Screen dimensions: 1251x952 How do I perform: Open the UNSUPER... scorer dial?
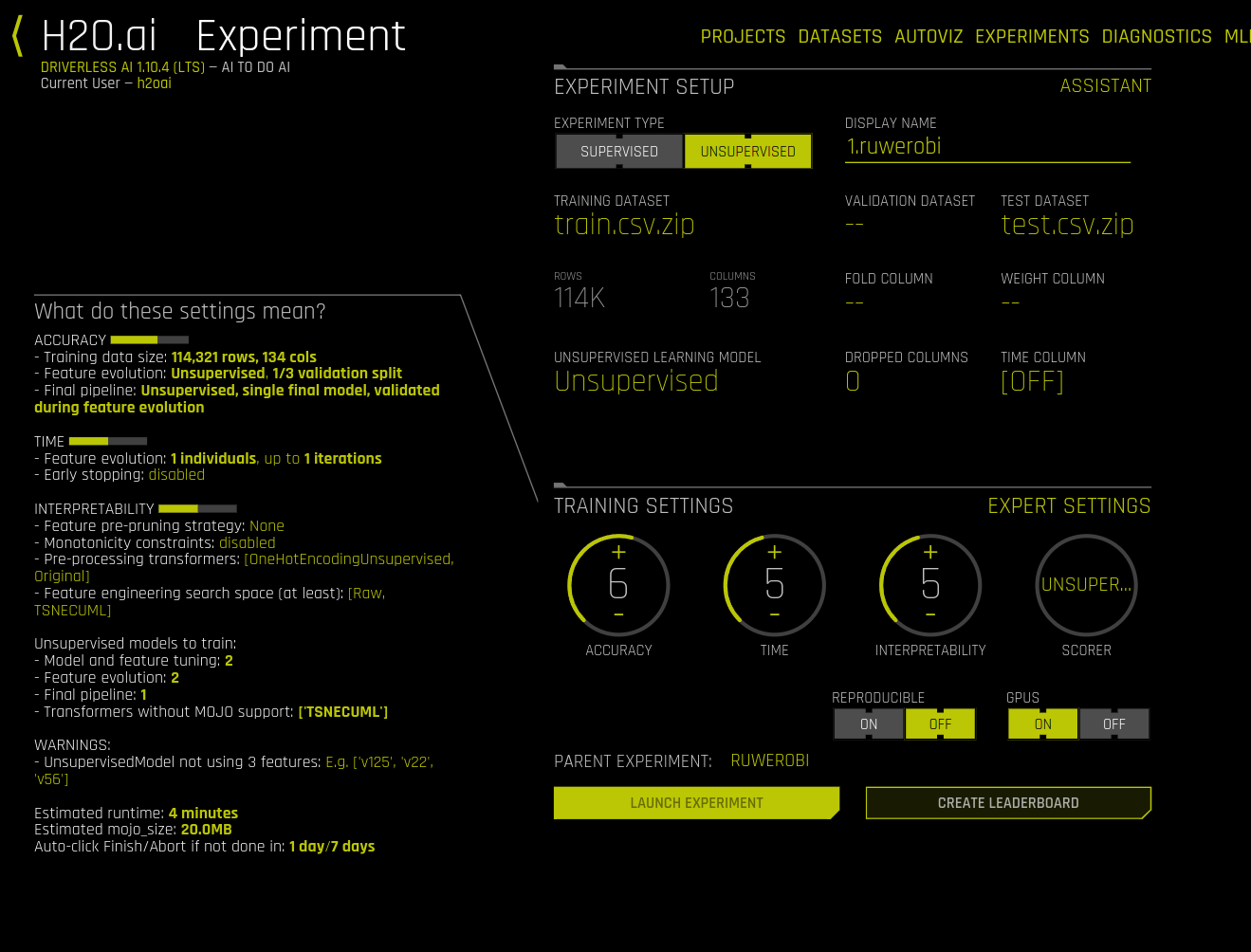pos(1086,585)
